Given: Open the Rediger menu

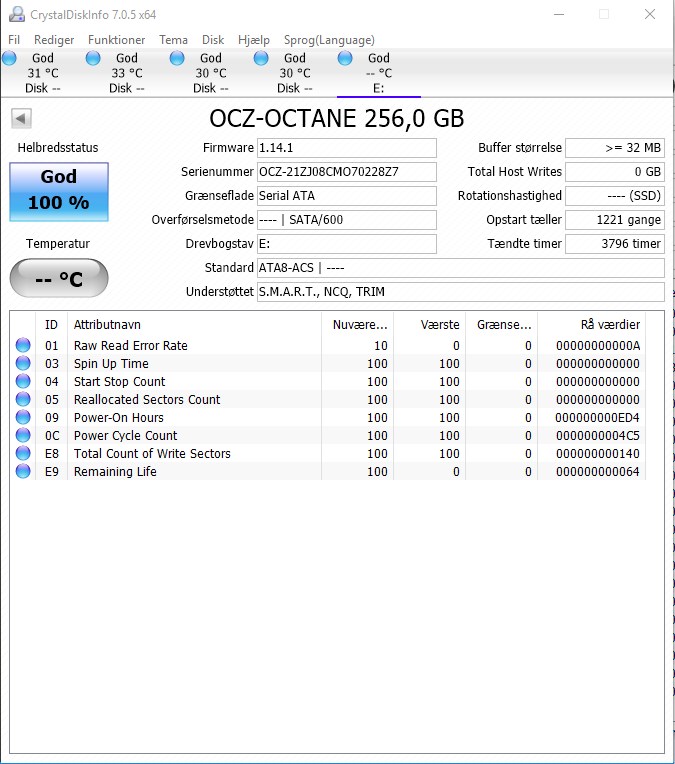Looking at the screenshot, I should (x=54, y=40).
